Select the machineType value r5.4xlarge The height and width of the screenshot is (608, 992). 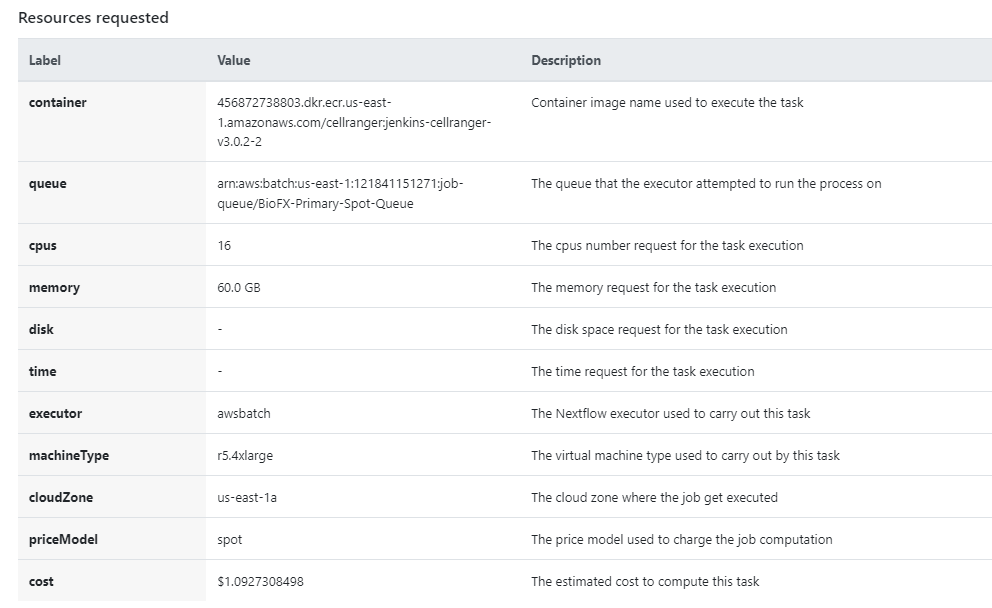[x=245, y=456]
